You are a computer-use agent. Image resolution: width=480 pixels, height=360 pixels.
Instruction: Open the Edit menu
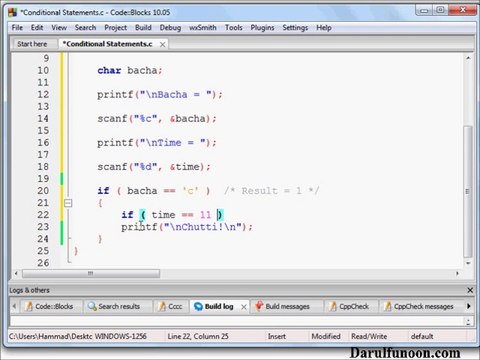pos(37,28)
